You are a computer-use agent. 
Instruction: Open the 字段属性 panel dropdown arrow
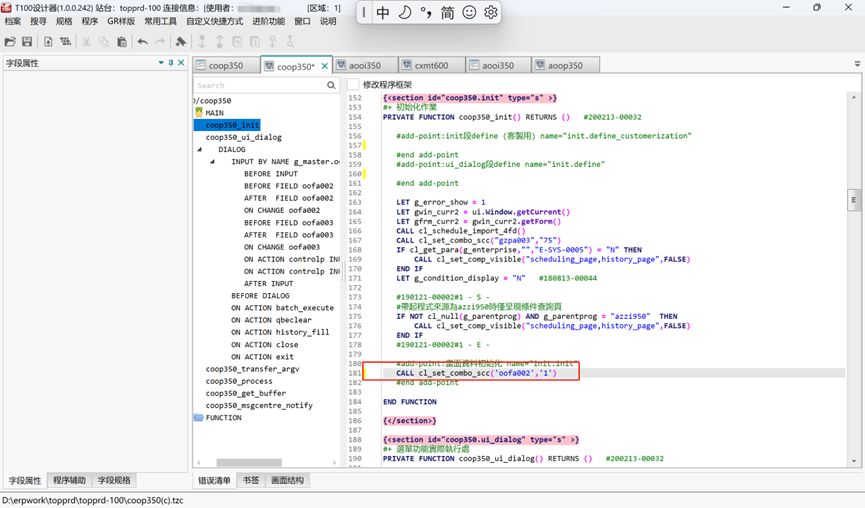pyautogui.click(x=161, y=63)
